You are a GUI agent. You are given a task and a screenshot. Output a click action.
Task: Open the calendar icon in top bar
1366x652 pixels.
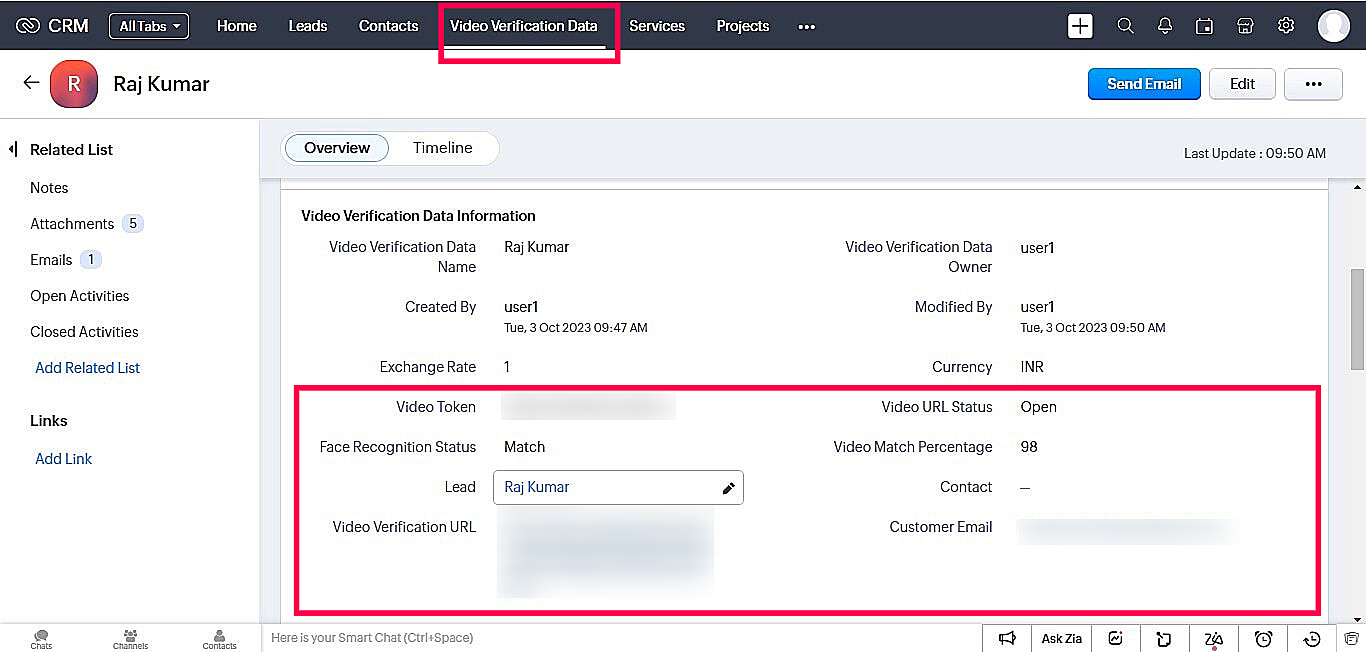click(1205, 26)
